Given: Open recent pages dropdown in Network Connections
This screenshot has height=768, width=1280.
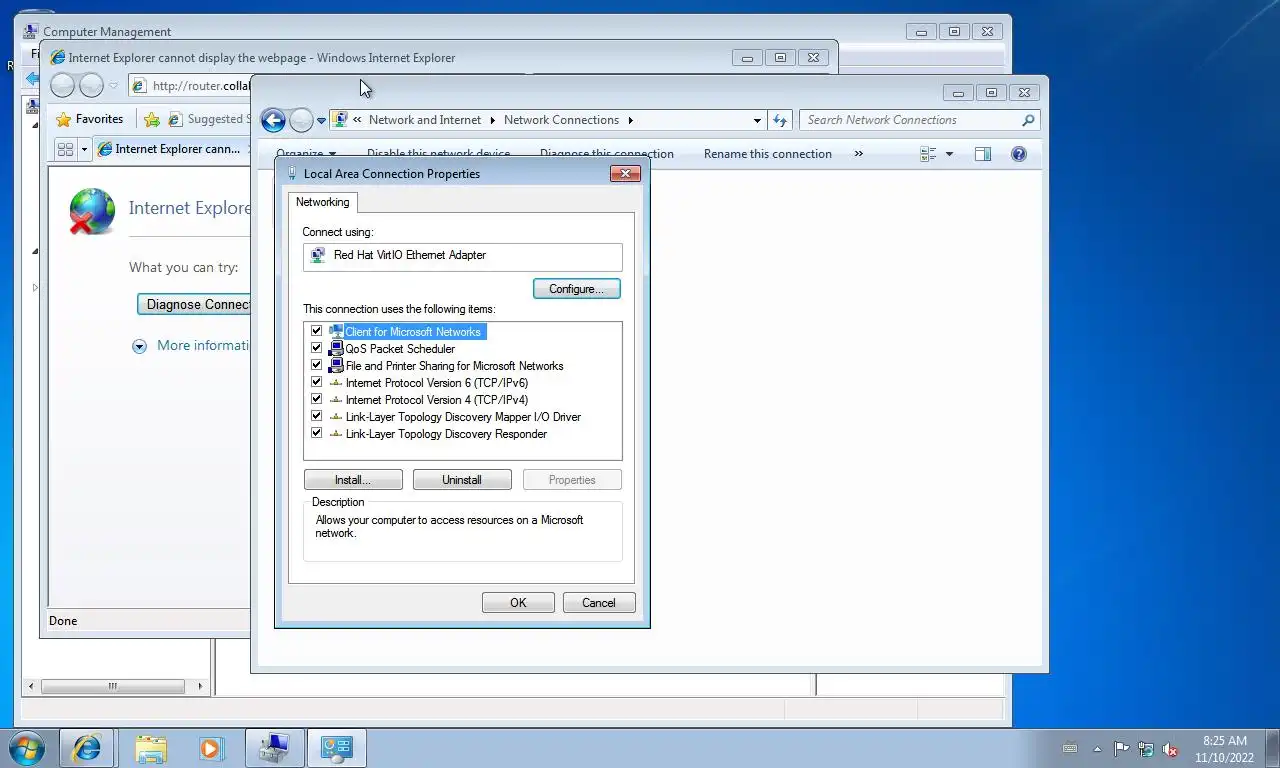Looking at the screenshot, I should click(x=321, y=121).
